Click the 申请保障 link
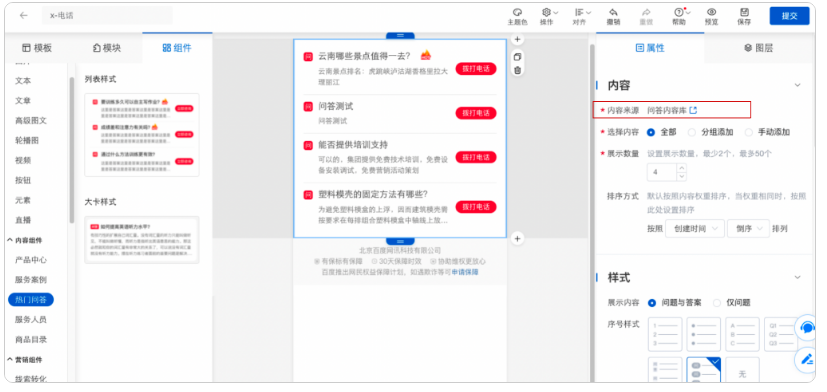This screenshot has width=827, height=392. point(465,272)
